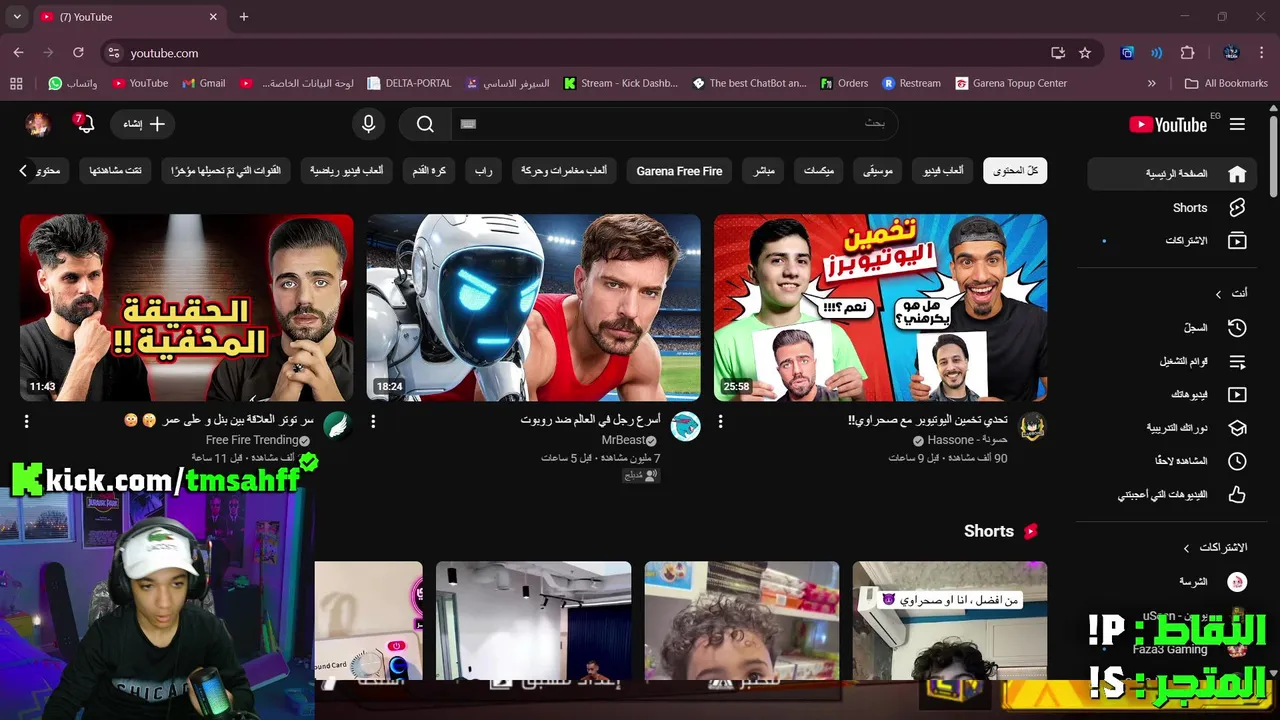Open the MrBeast channel name link
1280x720 pixels.
(623, 440)
